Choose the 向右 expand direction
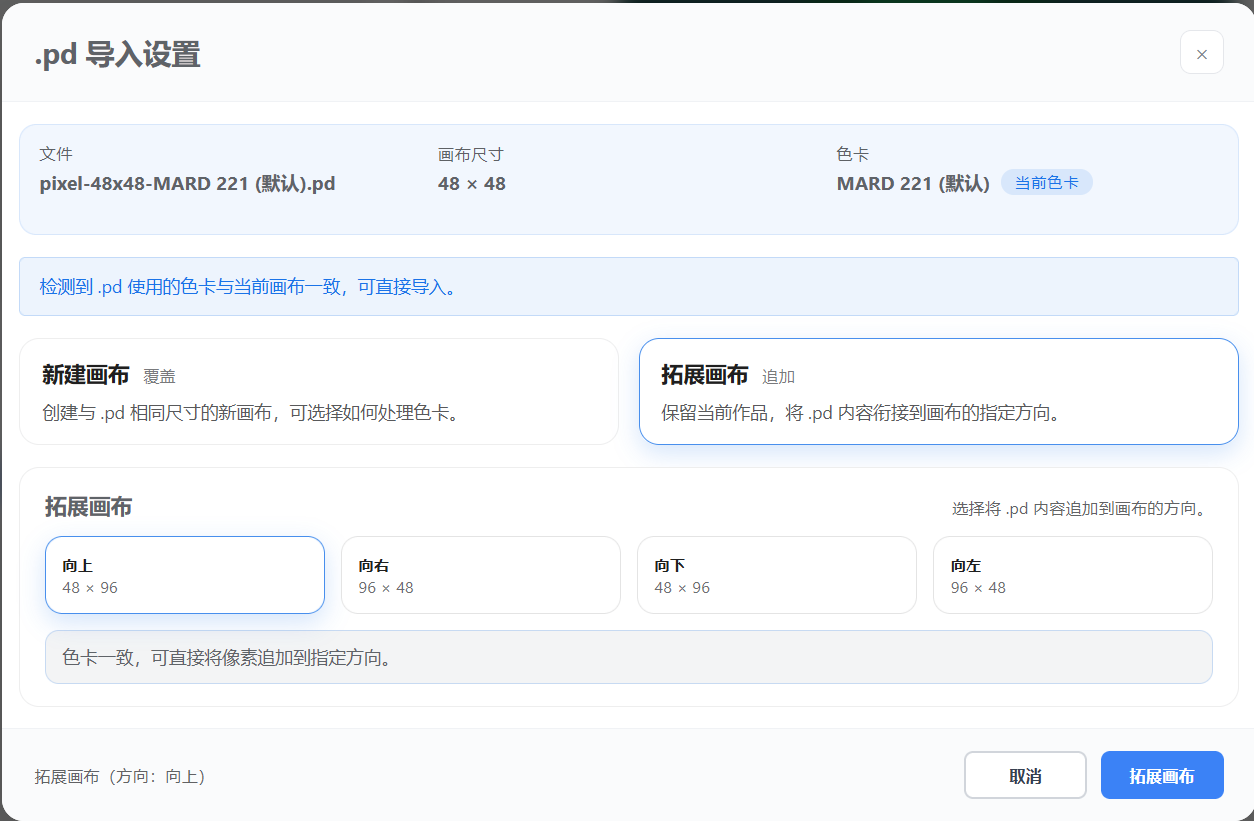Image resolution: width=1254 pixels, height=821 pixels. [x=480, y=575]
